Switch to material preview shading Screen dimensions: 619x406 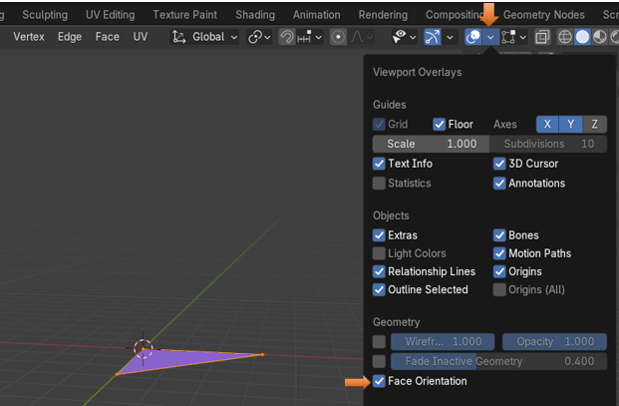[x=599, y=36]
